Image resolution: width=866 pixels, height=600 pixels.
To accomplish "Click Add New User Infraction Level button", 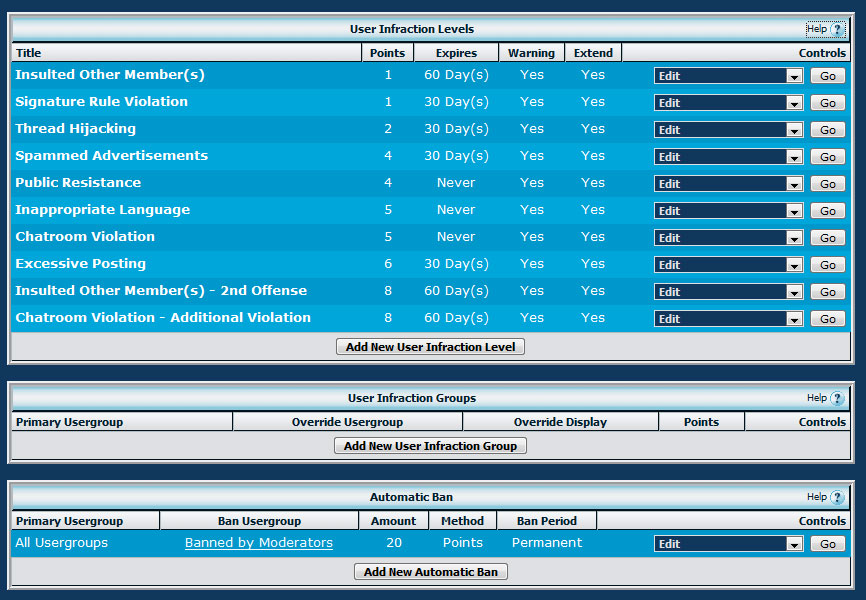I will coord(430,347).
